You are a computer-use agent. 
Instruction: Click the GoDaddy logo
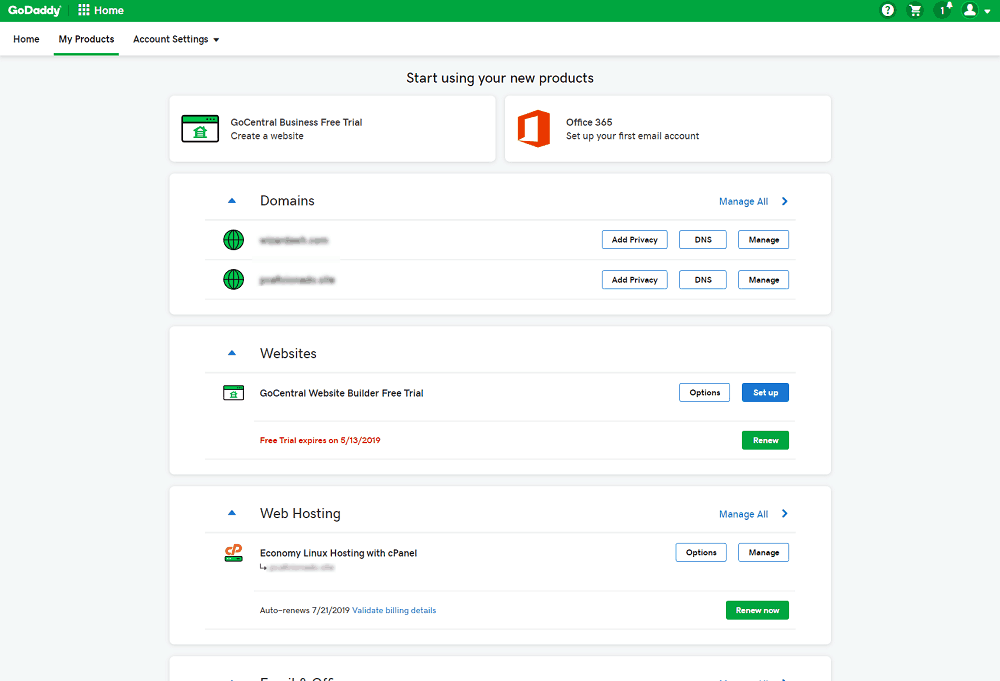coord(34,10)
